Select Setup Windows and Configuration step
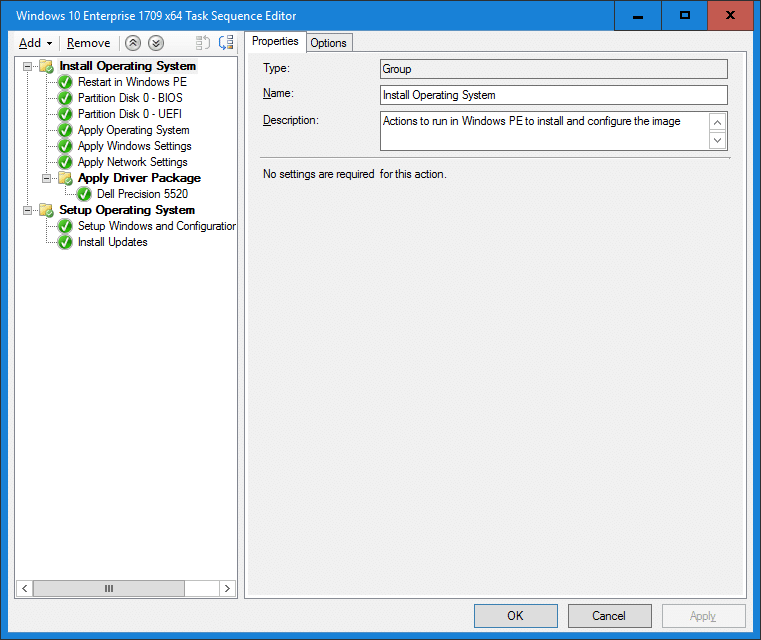The width and height of the screenshot is (761, 640). [157, 226]
